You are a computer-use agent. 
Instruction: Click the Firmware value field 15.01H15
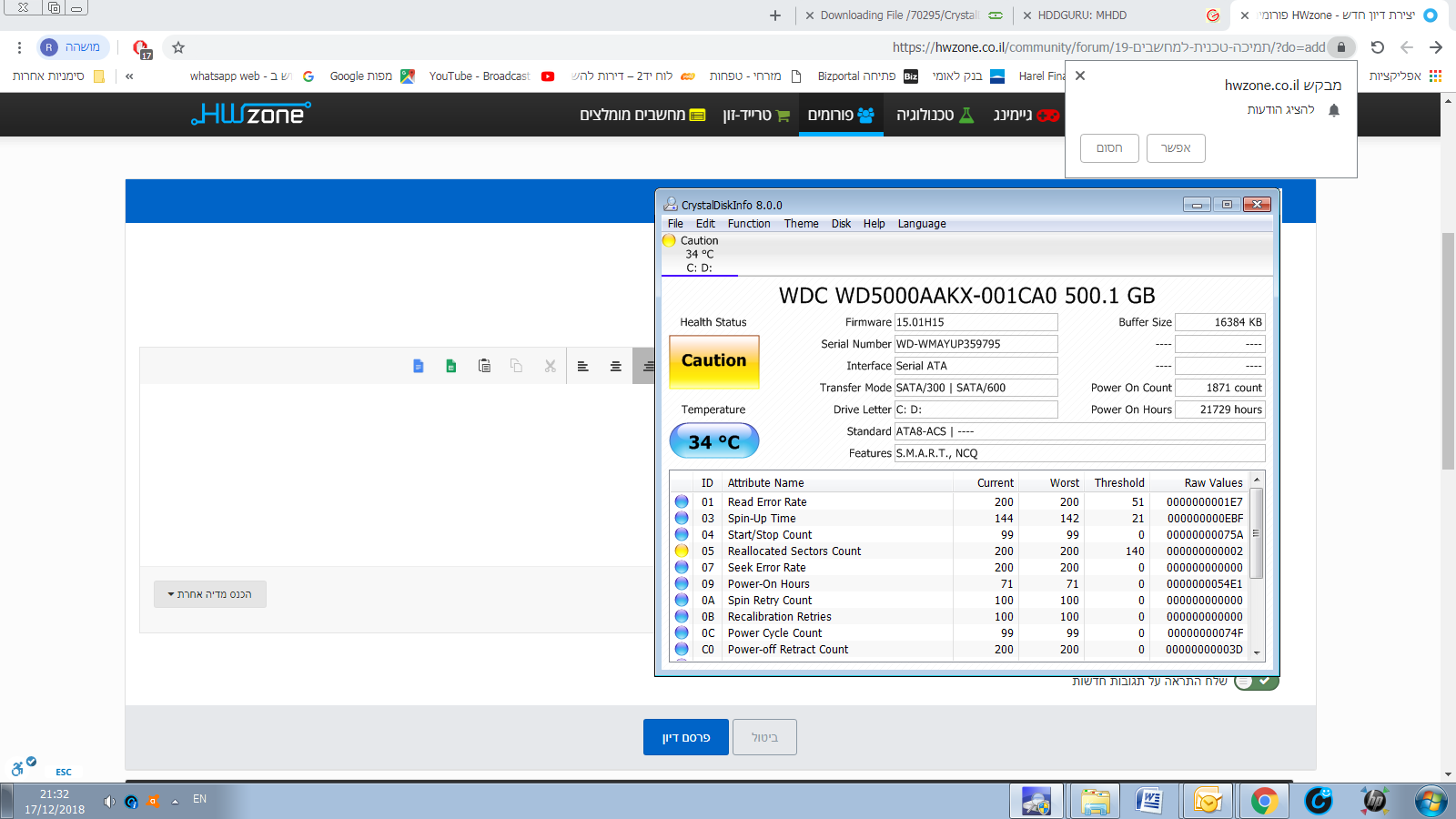click(976, 322)
